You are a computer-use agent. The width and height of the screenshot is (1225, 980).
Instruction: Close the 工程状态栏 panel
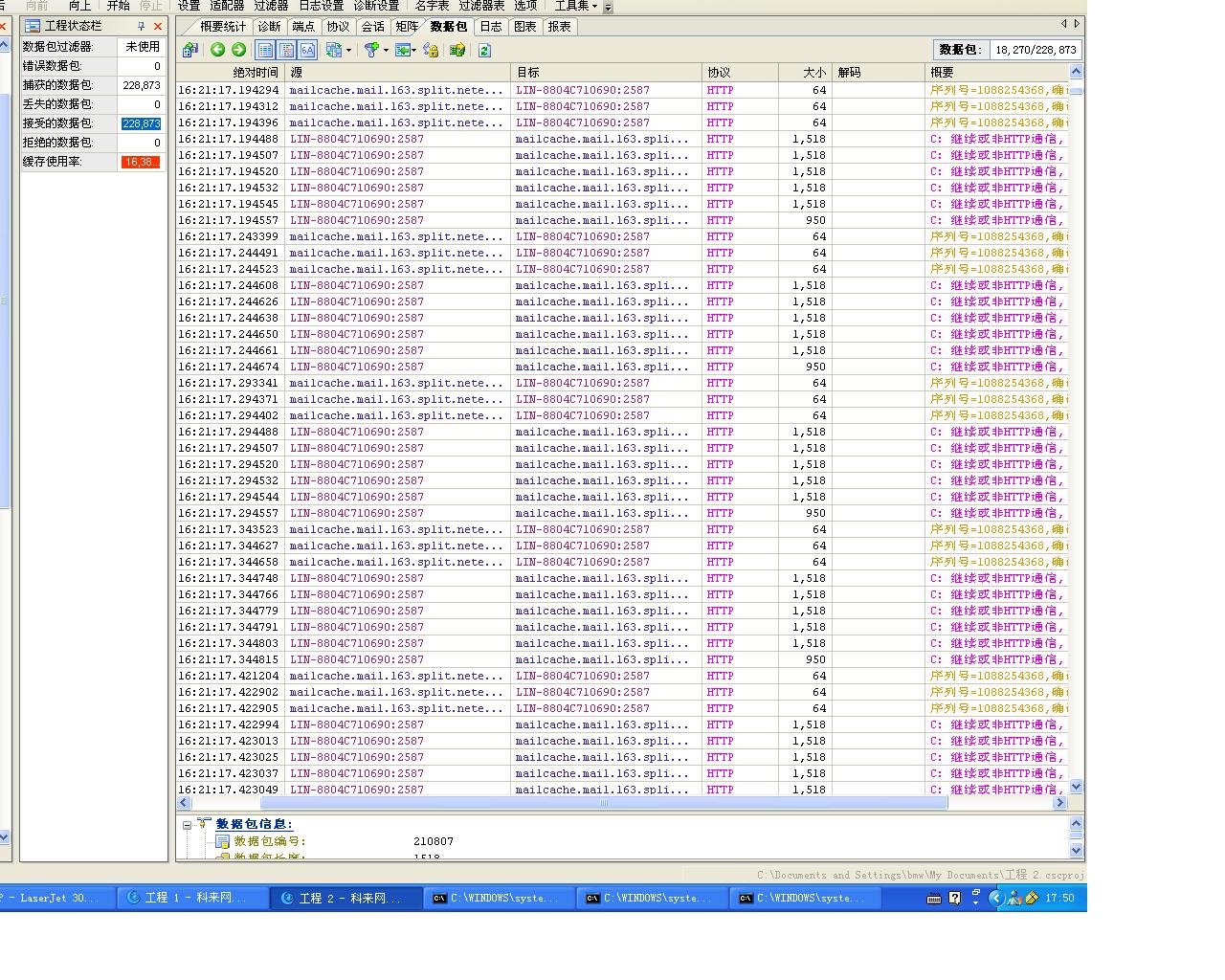pos(158,27)
